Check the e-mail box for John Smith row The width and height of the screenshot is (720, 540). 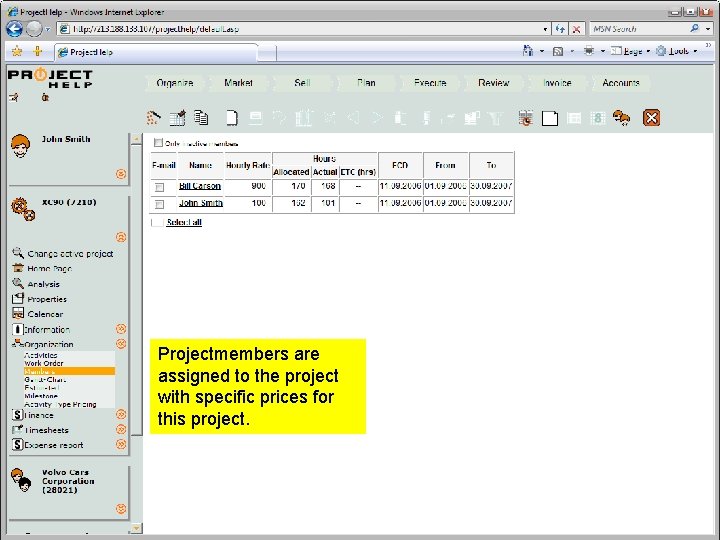[x=159, y=204]
